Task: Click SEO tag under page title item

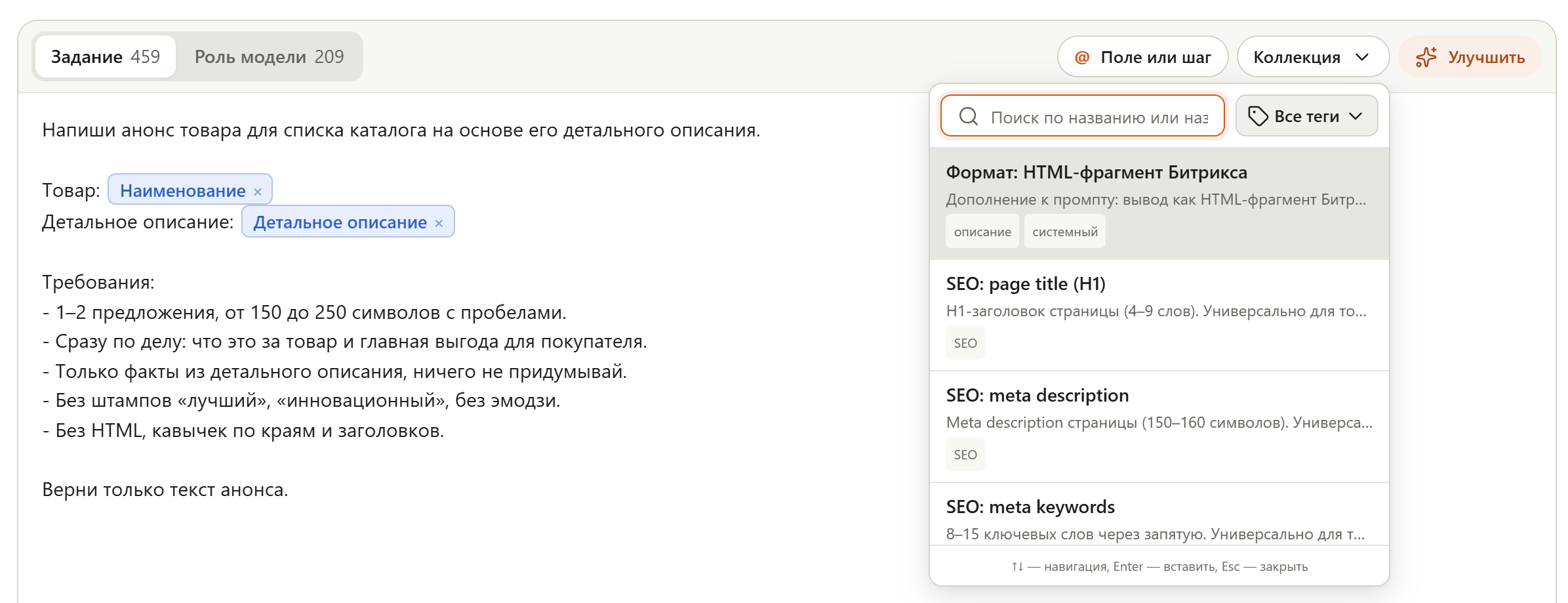Action: coord(965,343)
